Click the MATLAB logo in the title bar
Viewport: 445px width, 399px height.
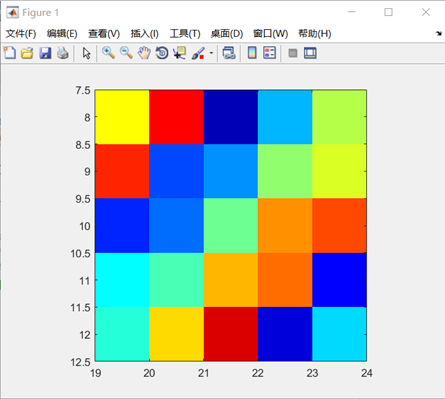[13, 13]
